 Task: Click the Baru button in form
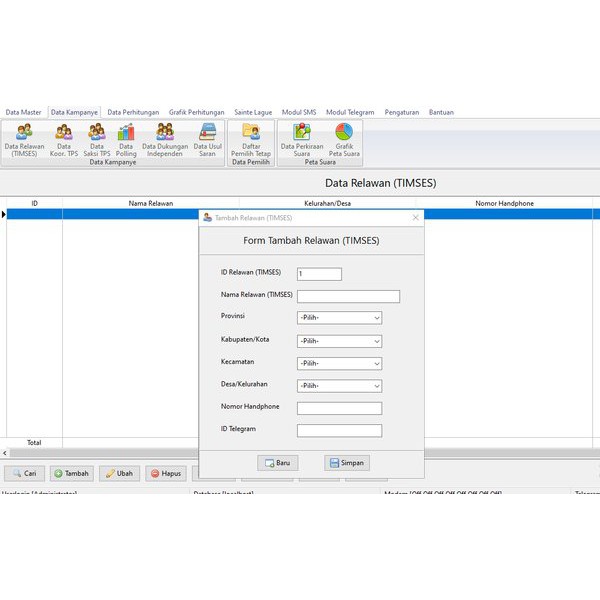click(x=278, y=463)
